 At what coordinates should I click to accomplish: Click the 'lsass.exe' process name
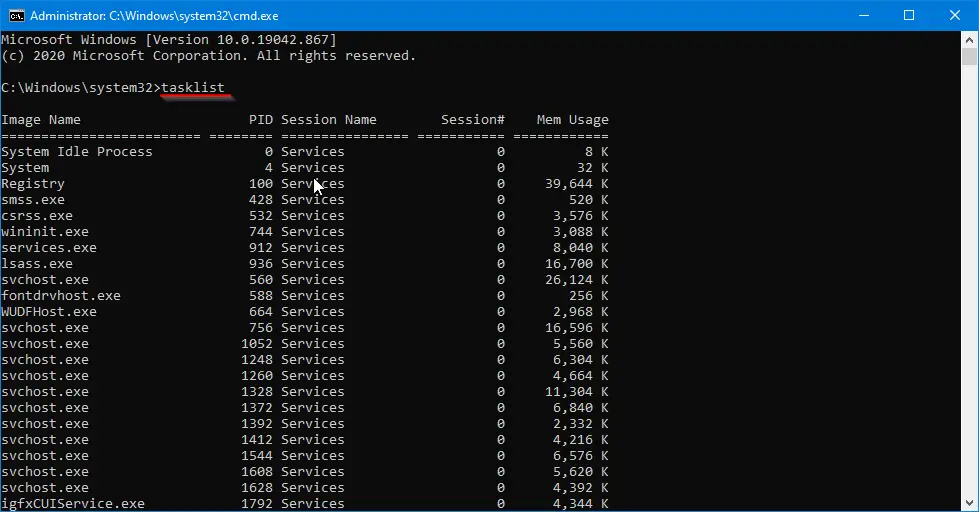pos(37,264)
